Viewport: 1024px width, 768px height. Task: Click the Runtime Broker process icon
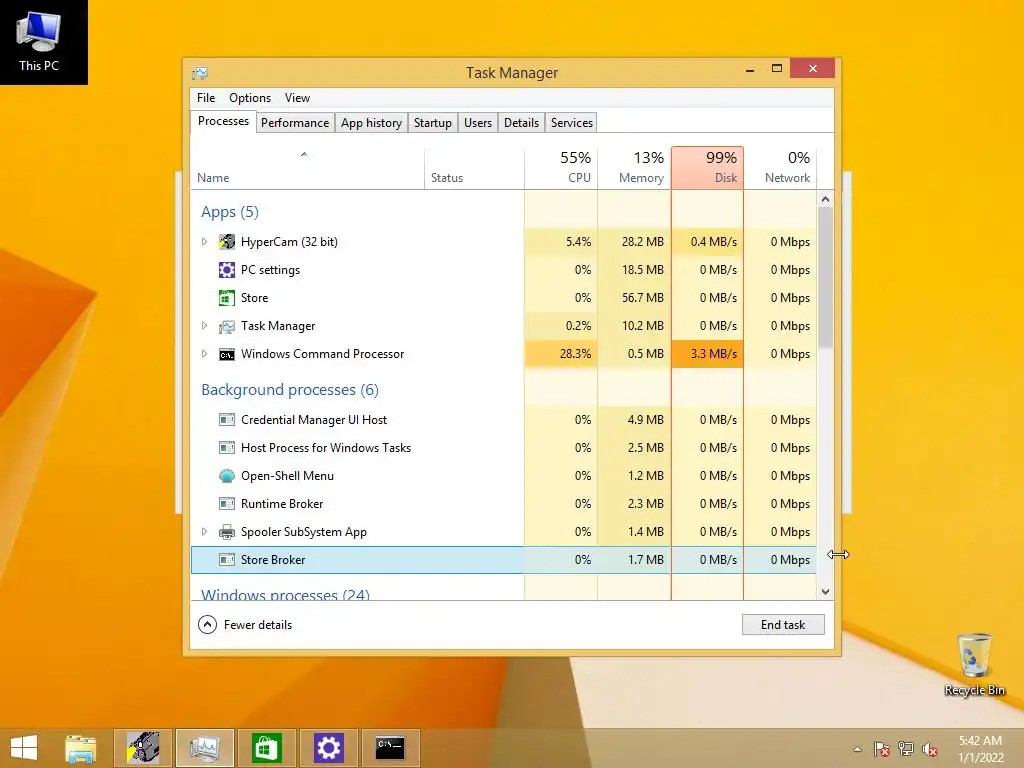(227, 504)
